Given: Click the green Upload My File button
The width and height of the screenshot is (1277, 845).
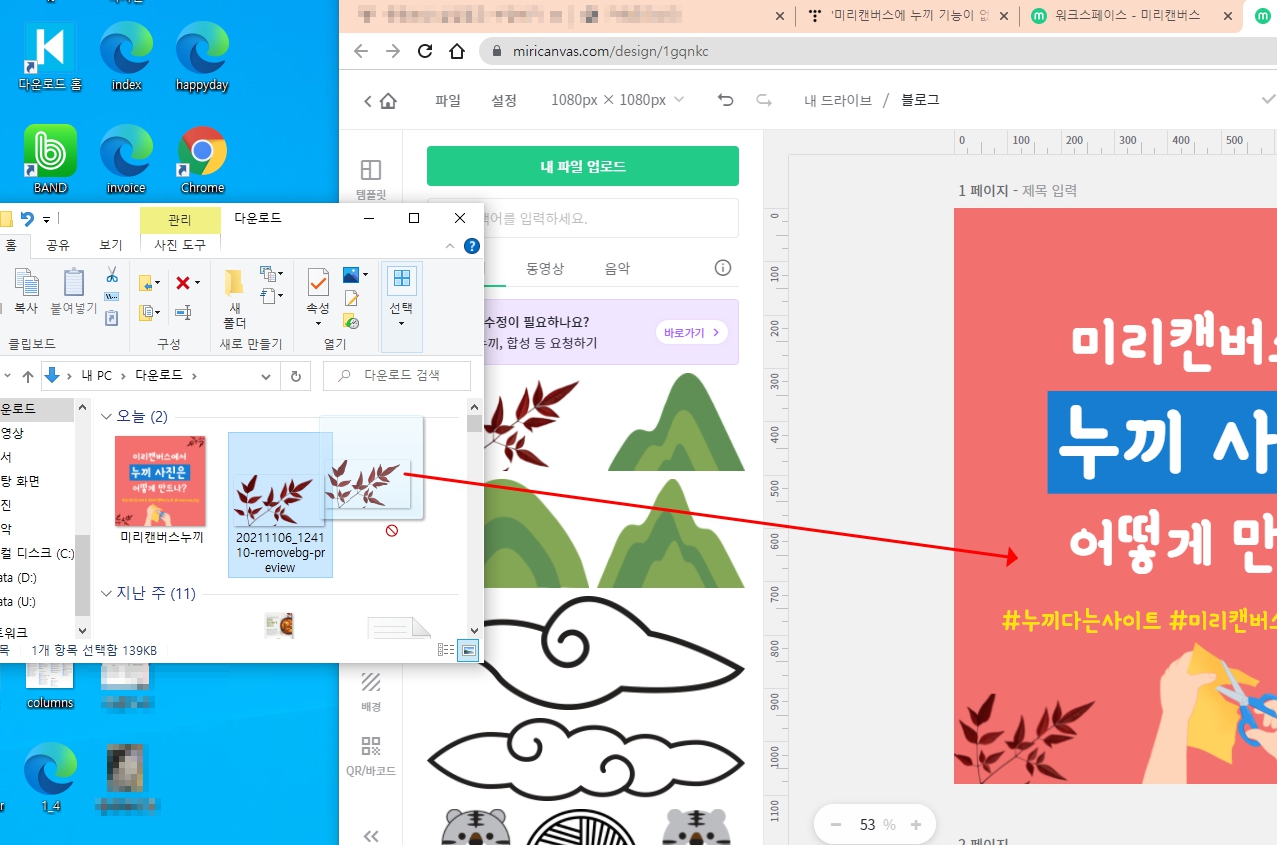Looking at the screenshot, I should pos(583,166).
